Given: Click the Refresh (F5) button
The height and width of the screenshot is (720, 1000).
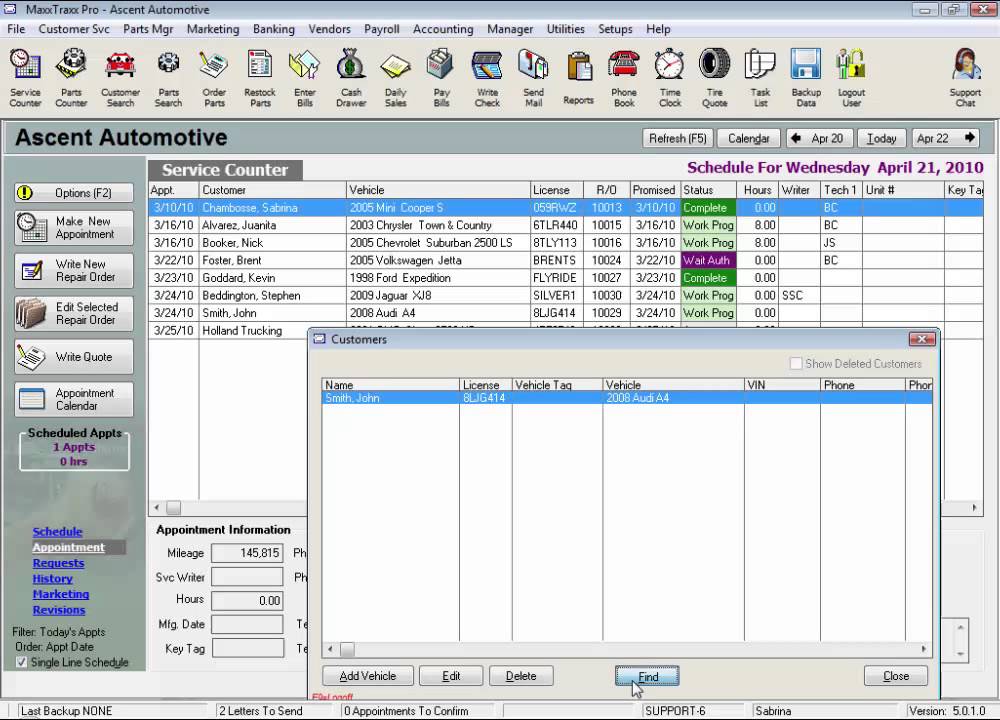Looking at the screenshot, I should [677, 138].
